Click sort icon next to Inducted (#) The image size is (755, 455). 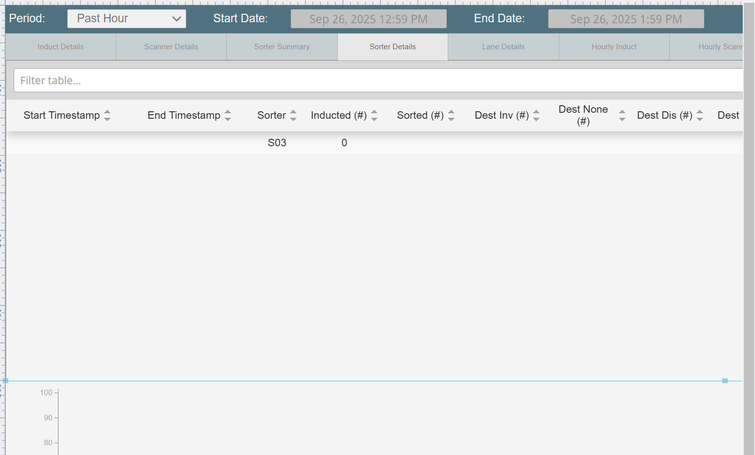click(374, 116)
